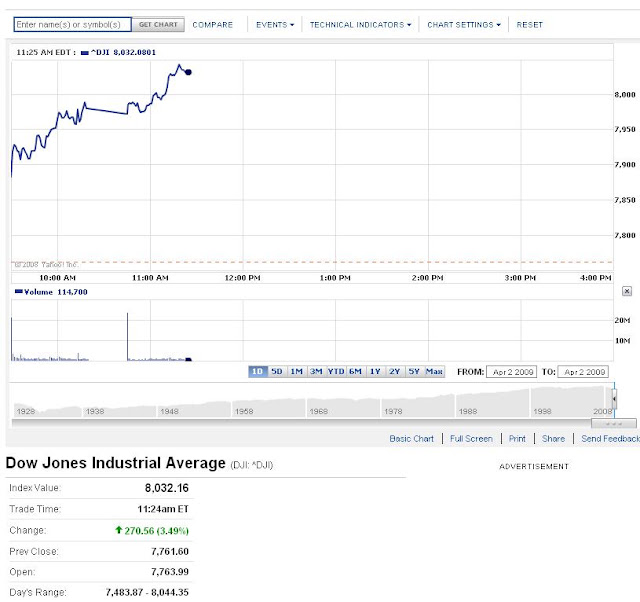Click the symbol name input field
The height and width of the screenshot is (602, 640).
[x=72, y=24]
